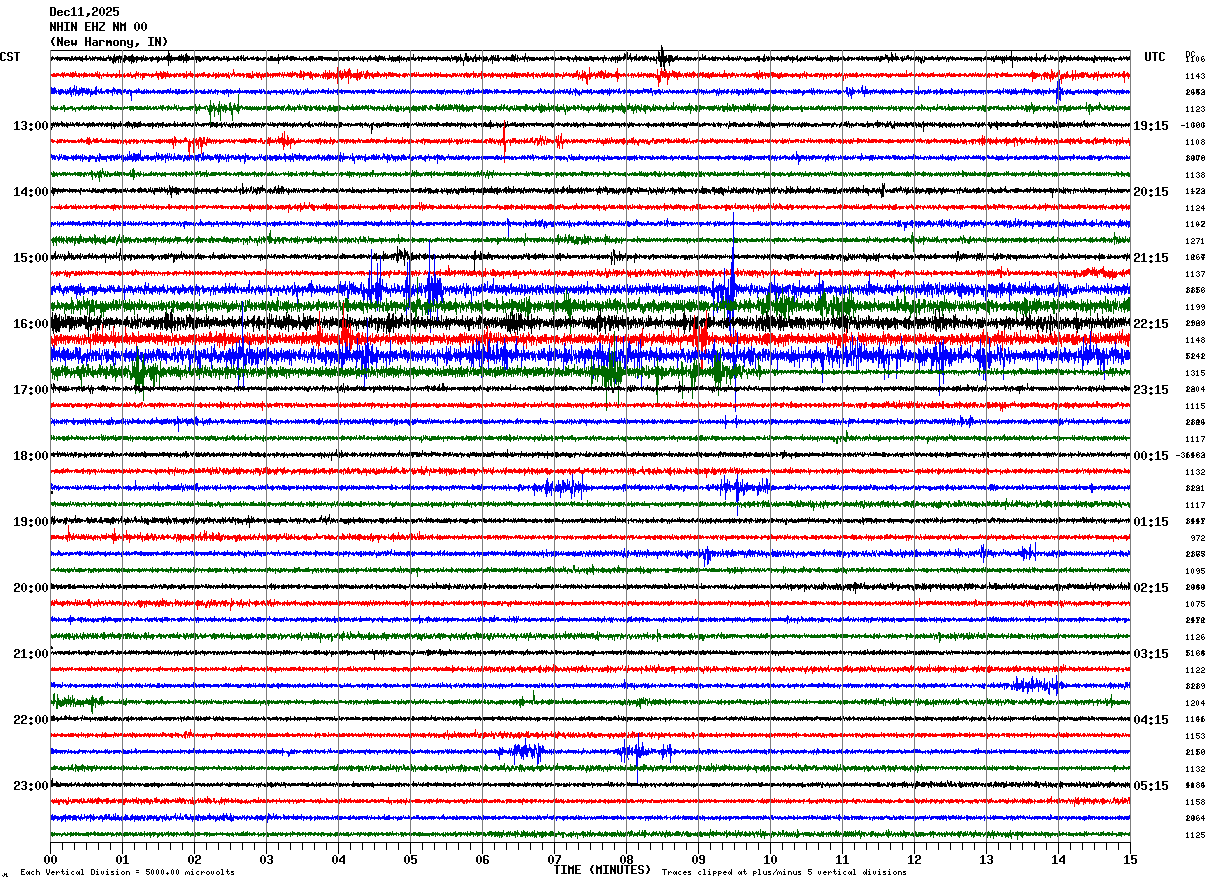This screenshot has width=1210, height=886.
Task: Click the 23:15 UTC time label
Action: pos(1151,390)
